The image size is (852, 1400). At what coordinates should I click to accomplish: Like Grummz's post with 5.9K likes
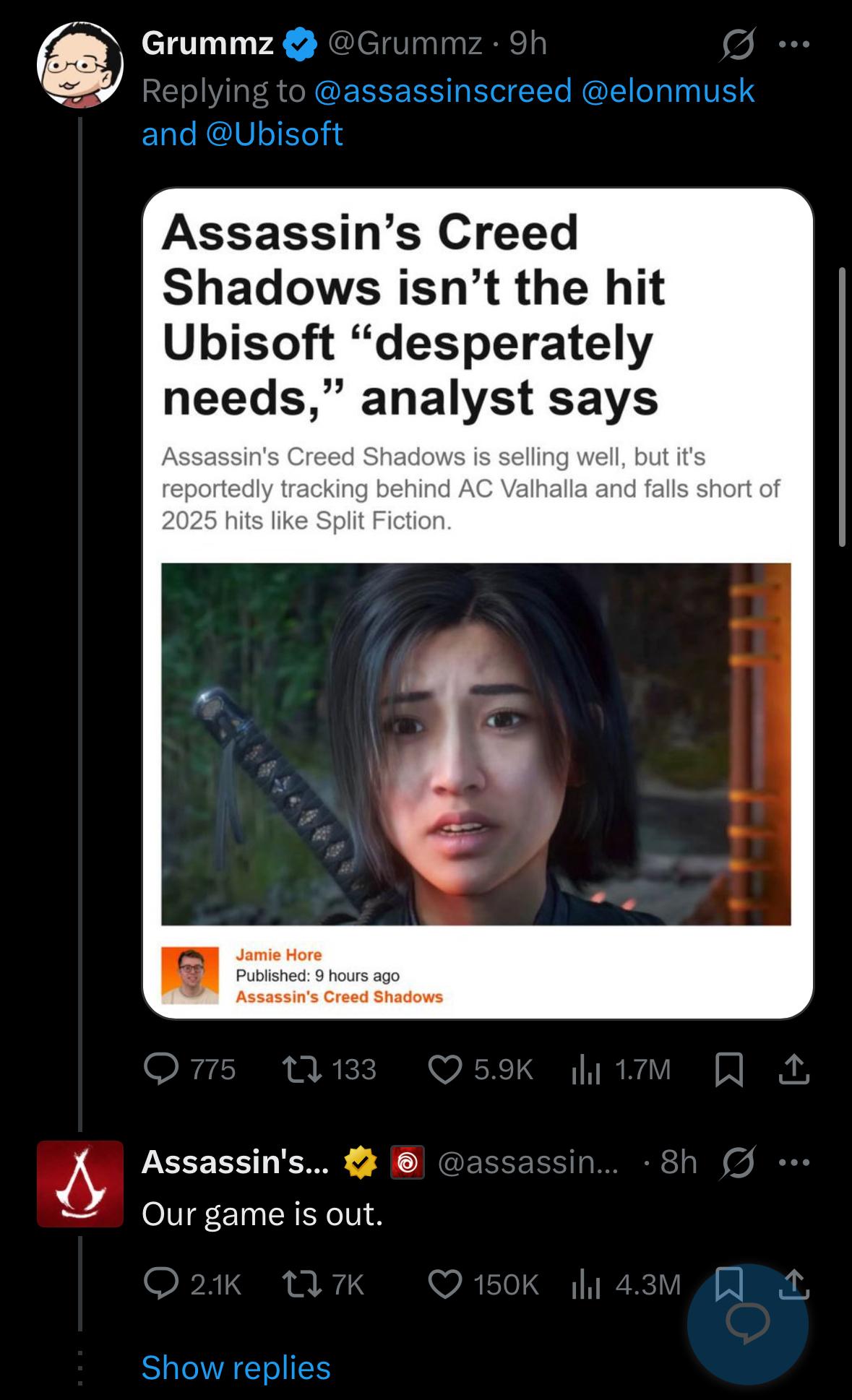pos(481,1069)
